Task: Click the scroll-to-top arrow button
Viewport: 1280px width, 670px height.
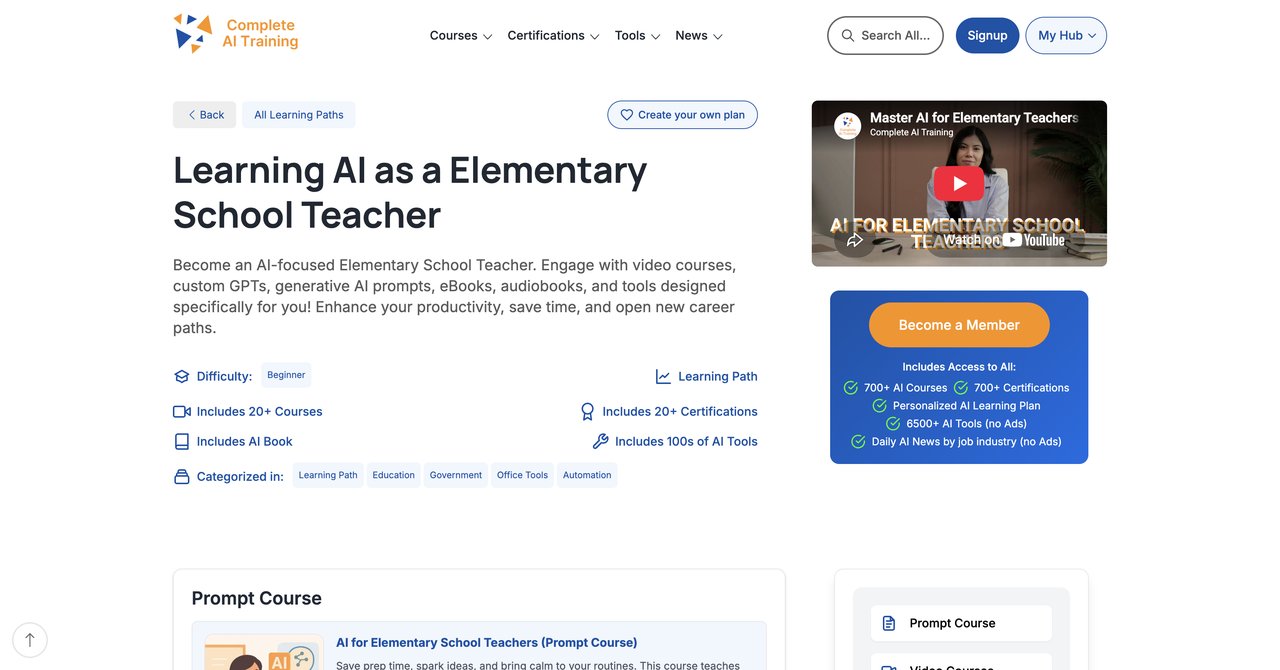Action: (30, 640)
